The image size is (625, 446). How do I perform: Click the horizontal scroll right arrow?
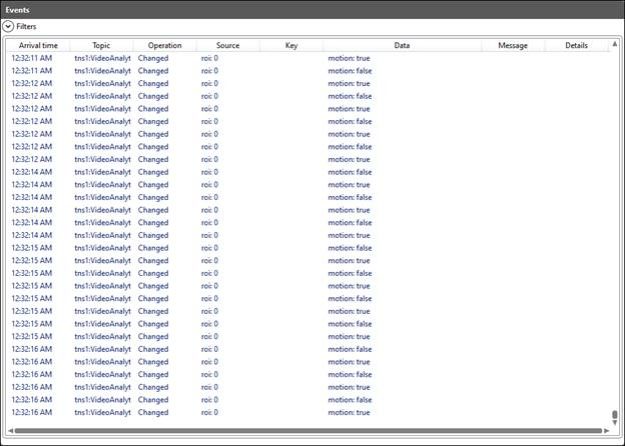pos(605,431)
